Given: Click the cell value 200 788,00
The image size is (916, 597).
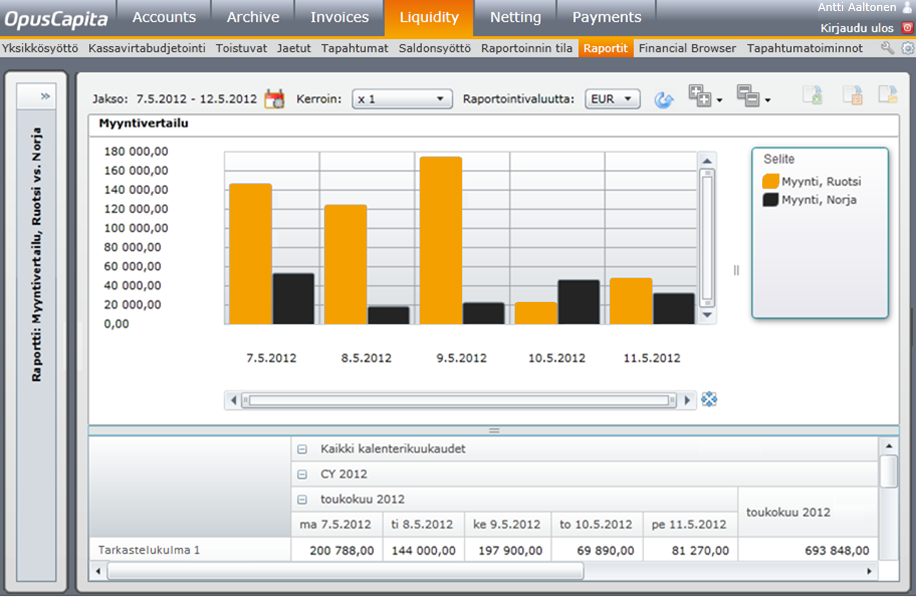Looking at the screenshot, I should point(342,550).
